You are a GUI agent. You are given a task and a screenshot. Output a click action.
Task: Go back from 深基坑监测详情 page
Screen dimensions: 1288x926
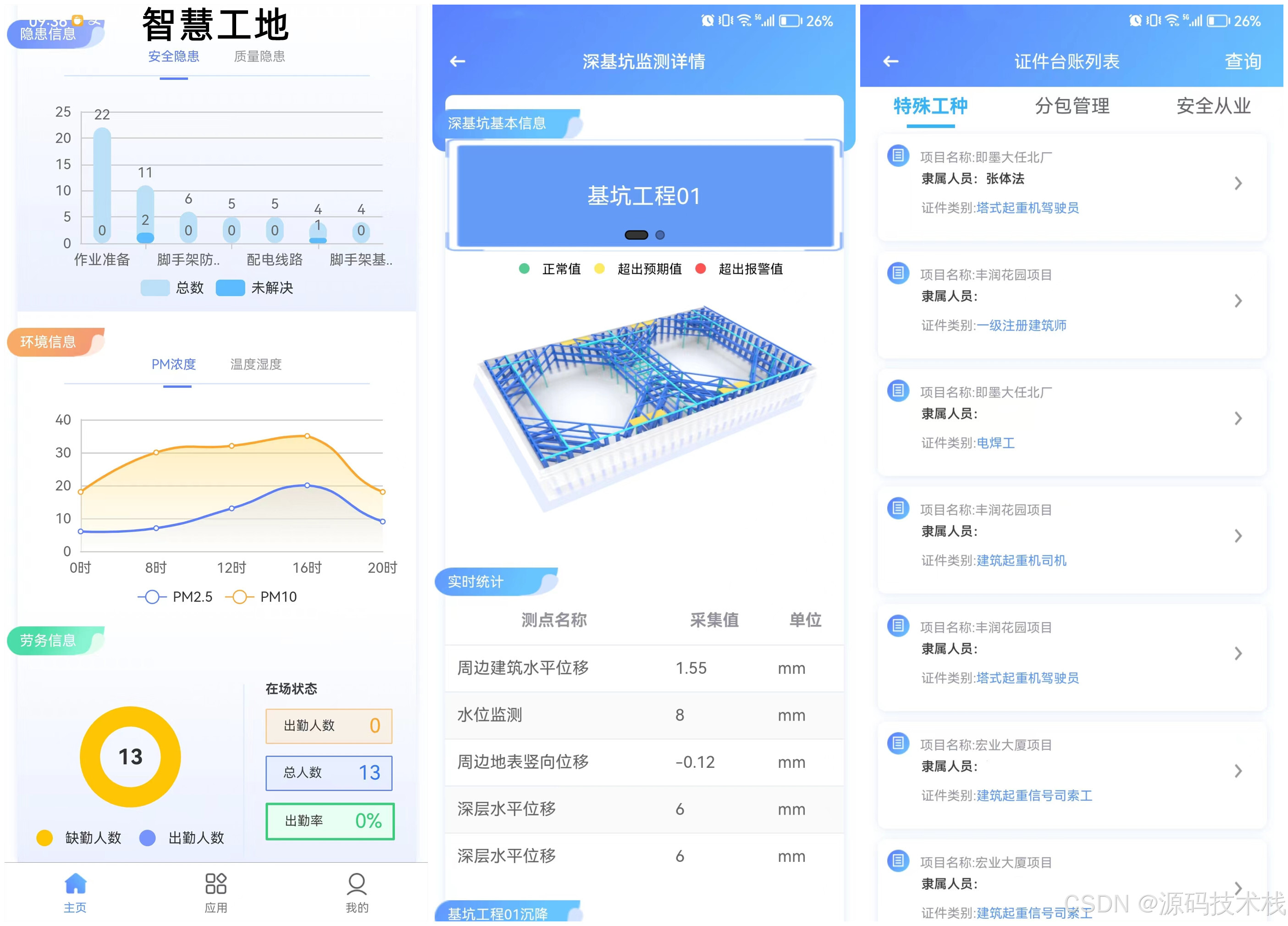[x=458, y=61]
